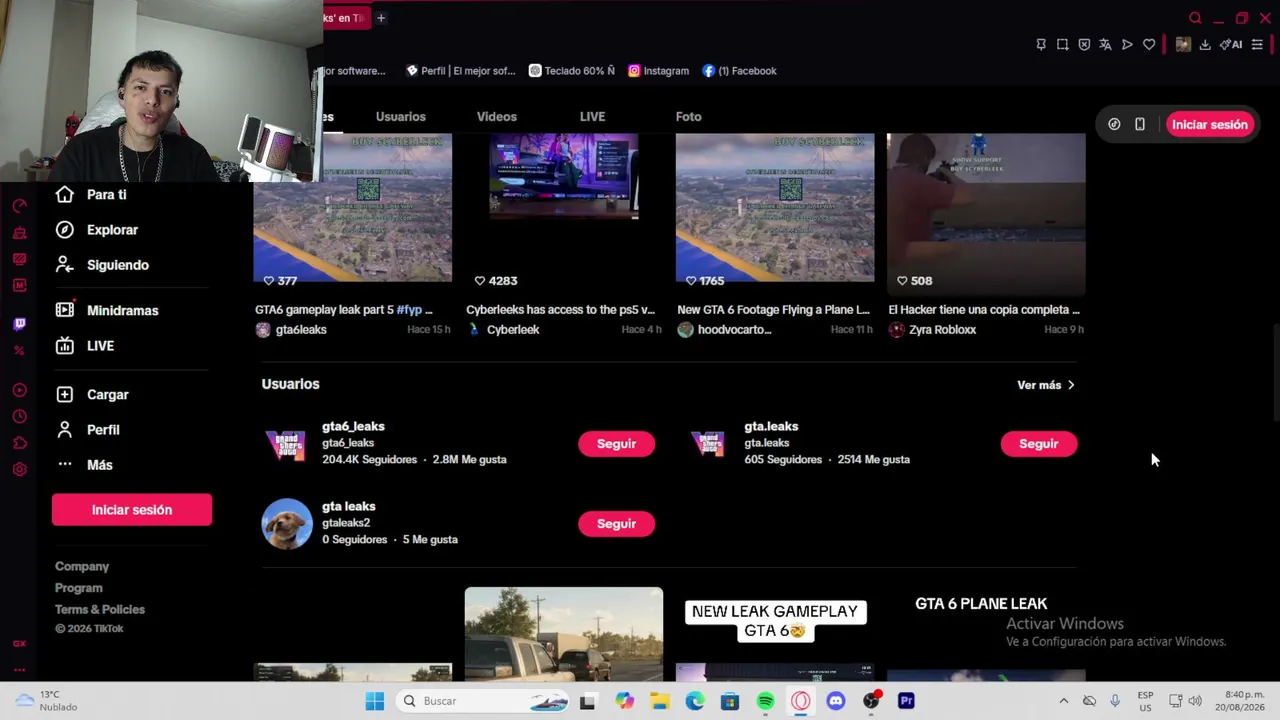Screen dimensions: 1280x720
Task: Open the AI assistant toolbar button
Action: click(1231, 45)
